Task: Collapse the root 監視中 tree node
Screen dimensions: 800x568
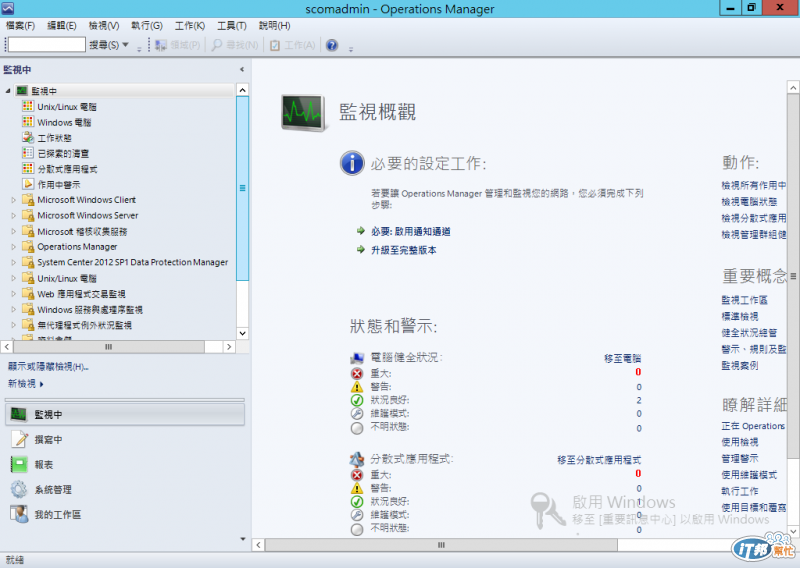Action: 8,91
